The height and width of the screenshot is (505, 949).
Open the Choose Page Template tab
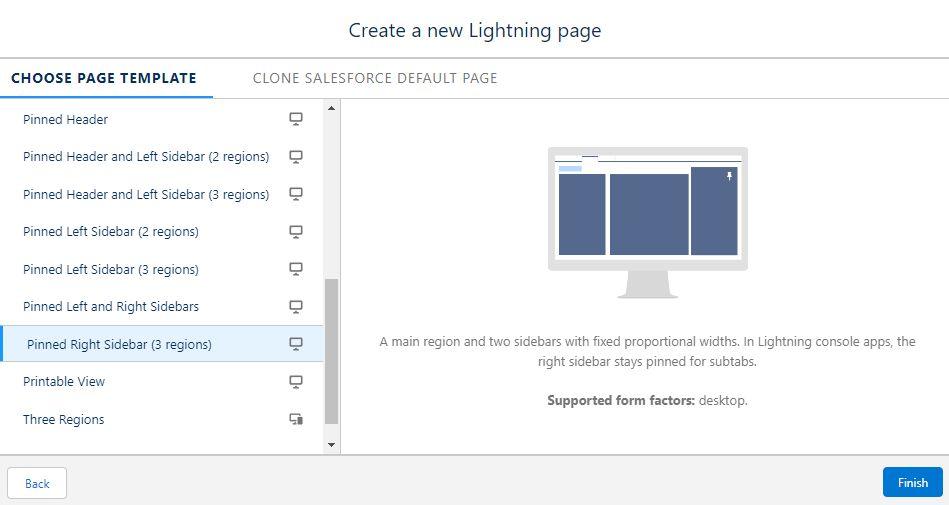click(104, 78)
